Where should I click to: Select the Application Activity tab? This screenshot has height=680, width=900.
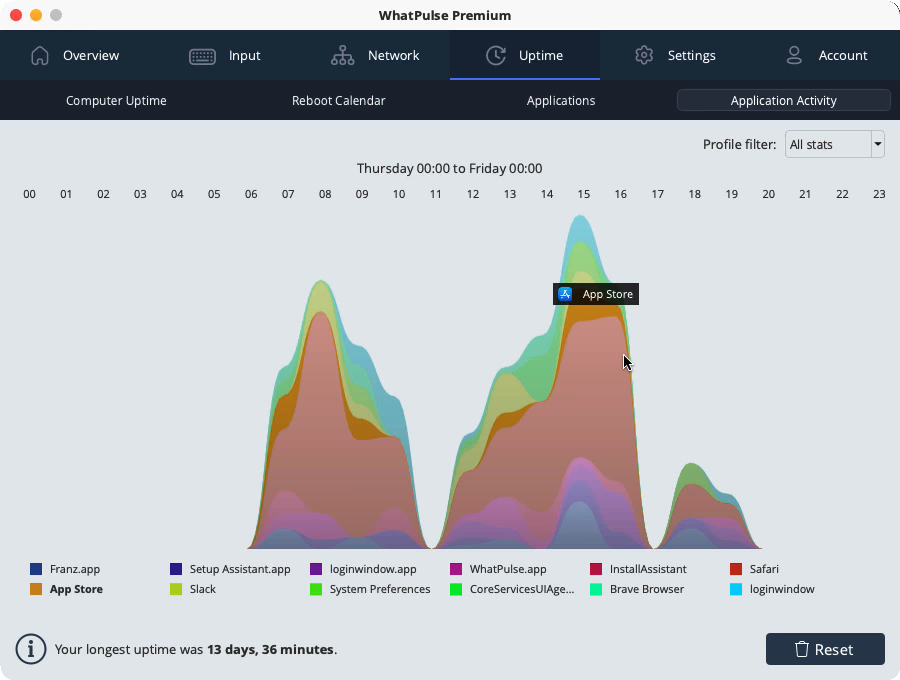783,100
